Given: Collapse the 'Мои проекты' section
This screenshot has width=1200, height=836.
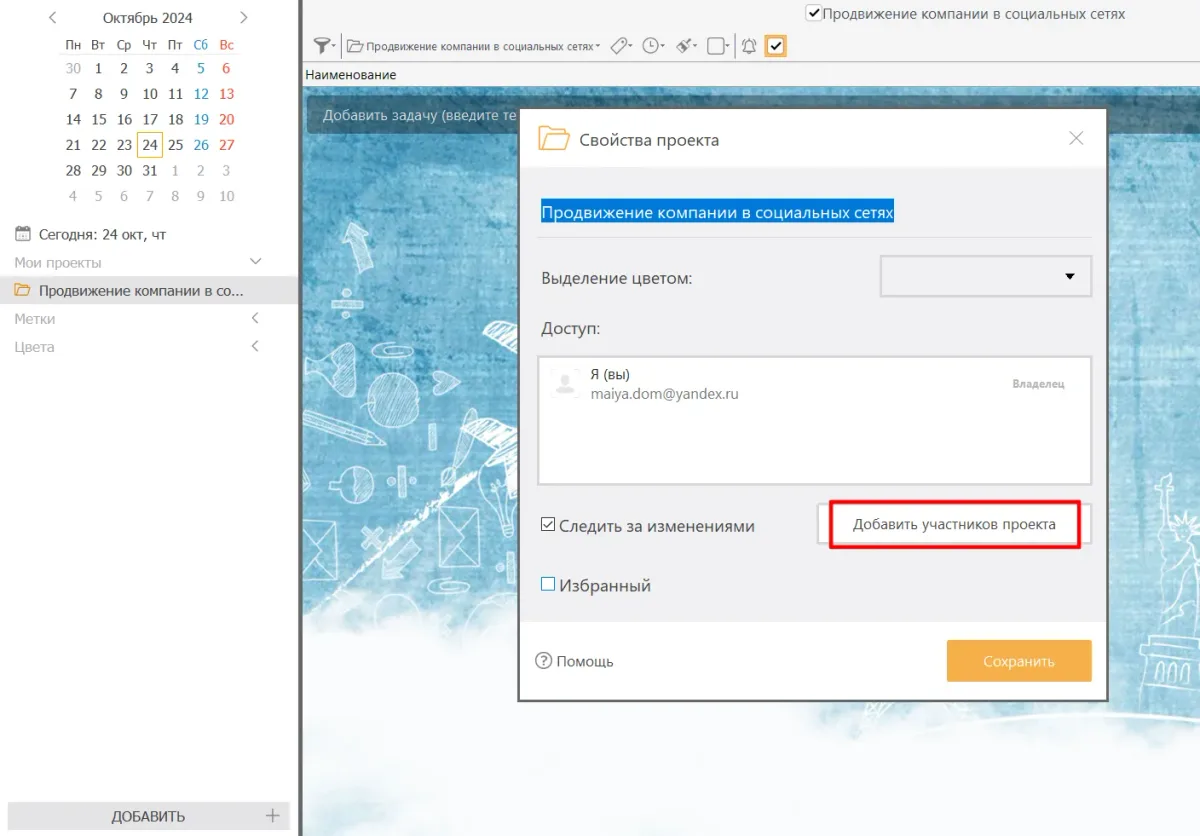Looking at the screenshot, I should click(255, 262).
